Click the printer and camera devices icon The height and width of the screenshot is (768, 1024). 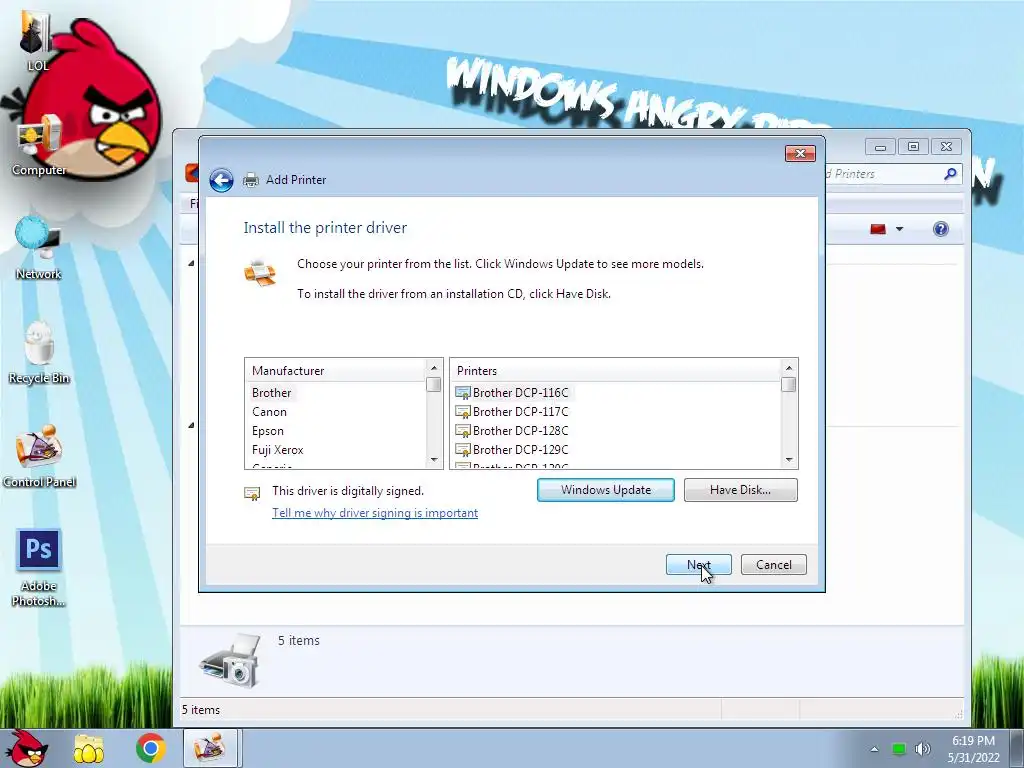tap(230, 660)
